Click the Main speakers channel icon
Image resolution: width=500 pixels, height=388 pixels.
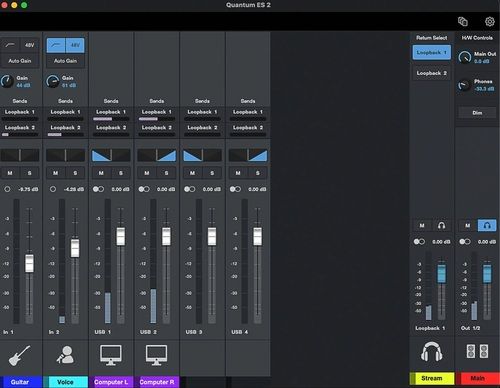click(x=477, y=351)
